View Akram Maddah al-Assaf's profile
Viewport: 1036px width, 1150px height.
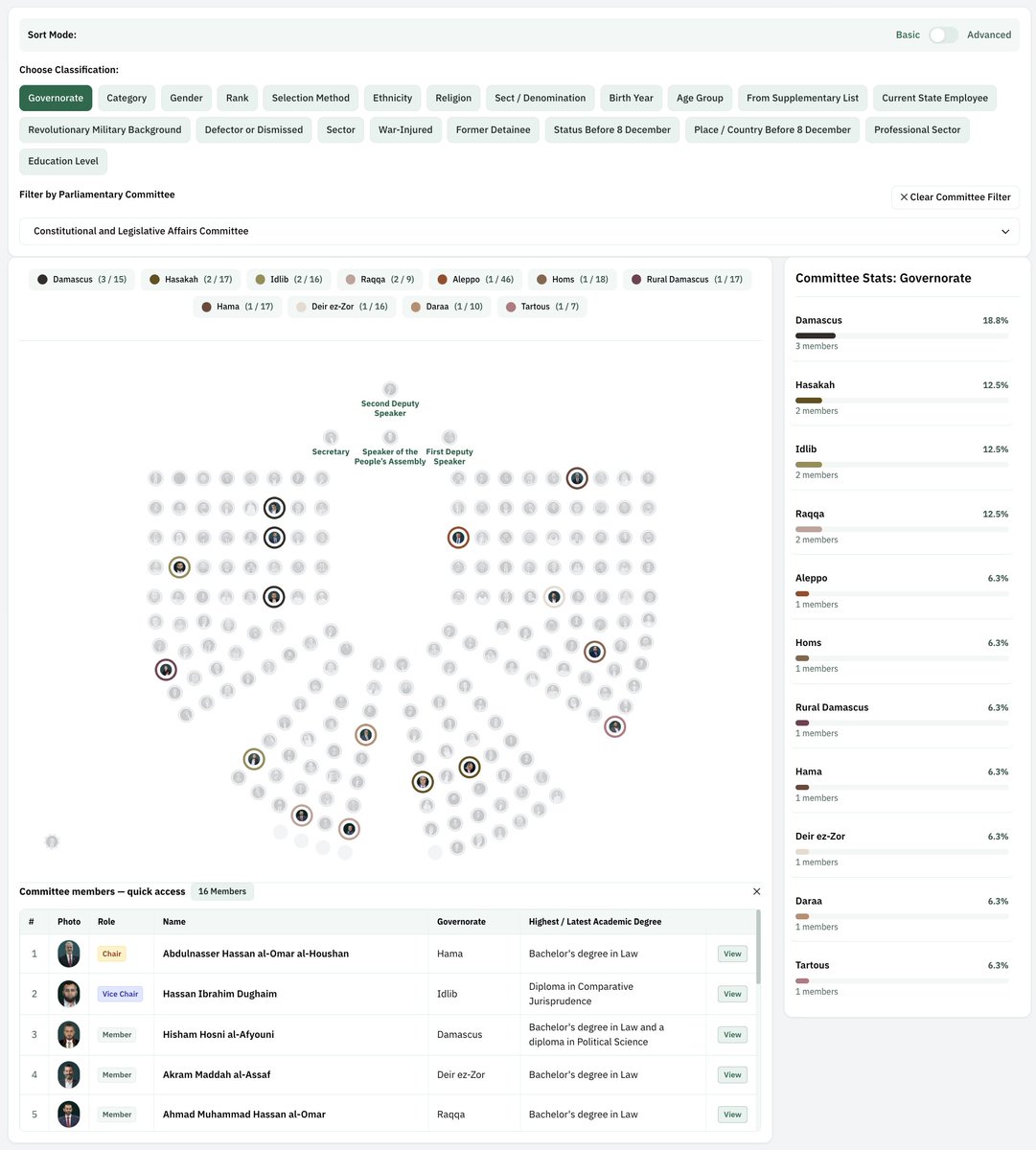tap(732, 1074)
